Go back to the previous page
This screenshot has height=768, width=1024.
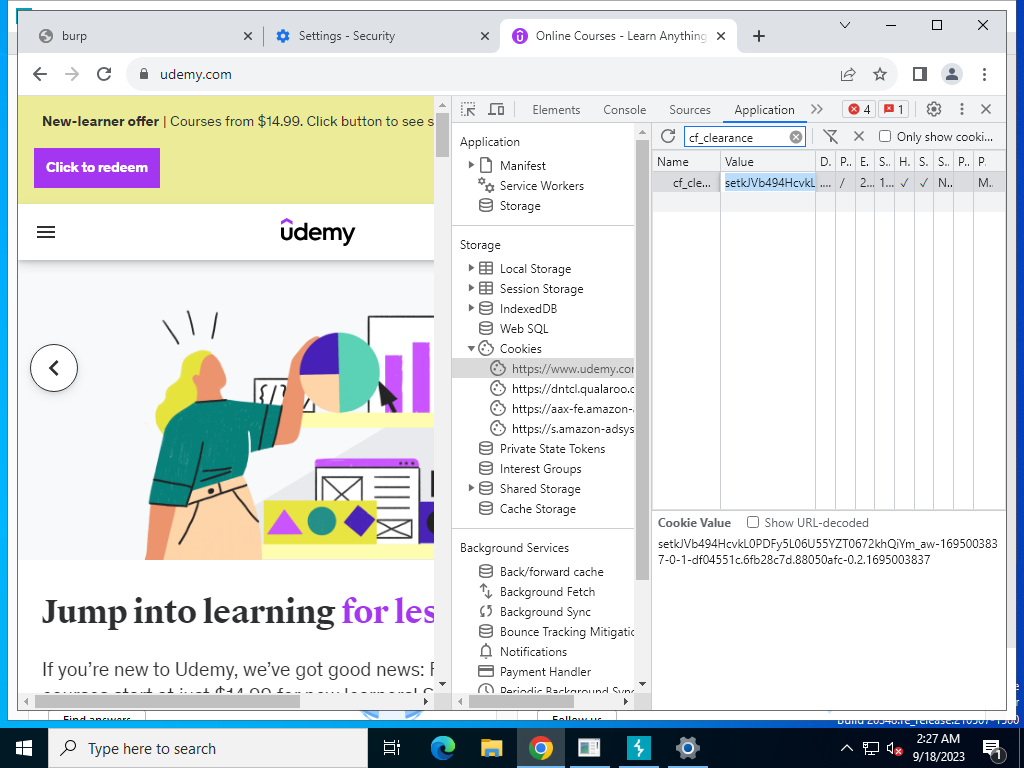click(x=40, y=74)
